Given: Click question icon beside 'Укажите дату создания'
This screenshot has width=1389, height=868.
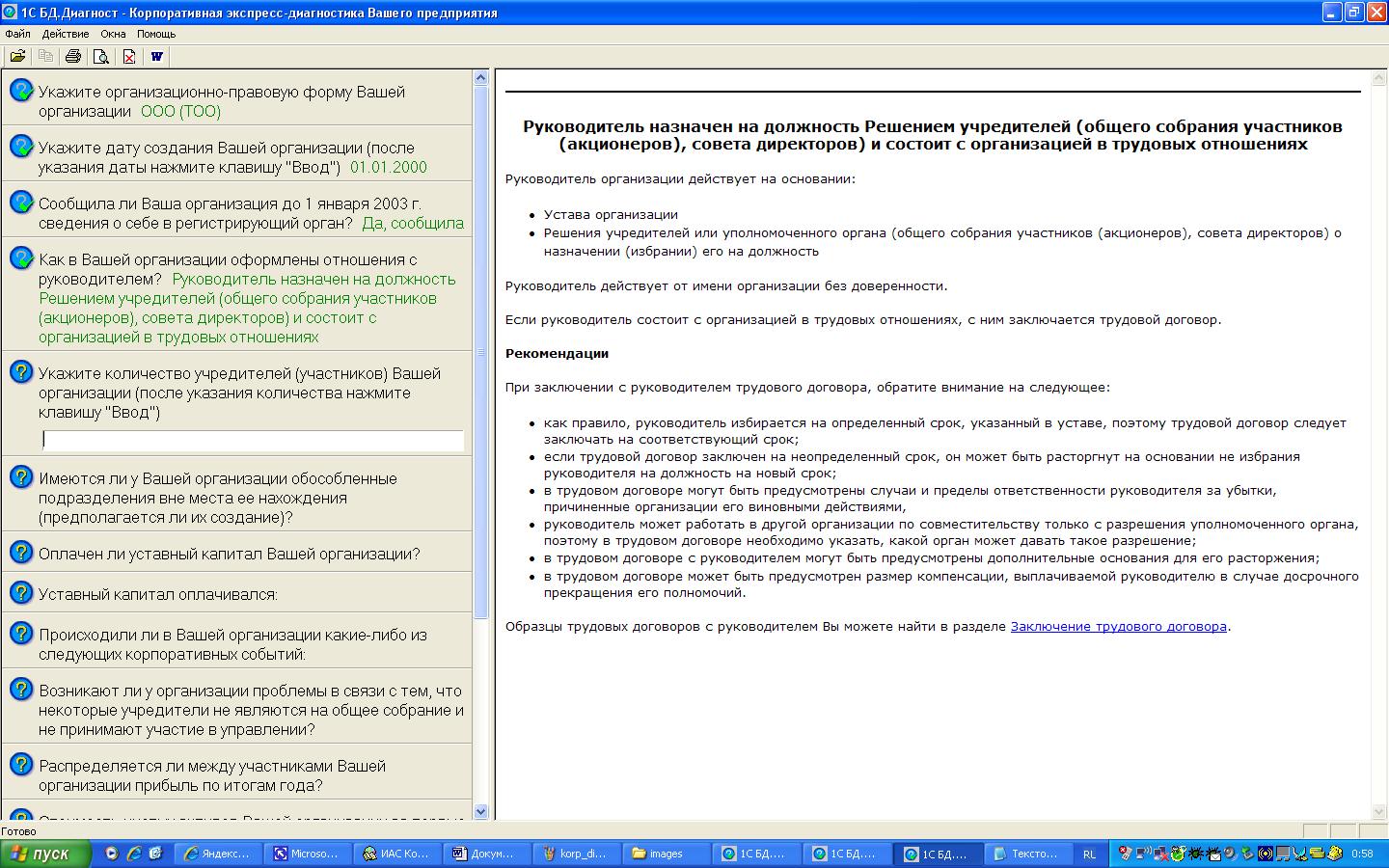Looking at the screenshot, I should point(21,147).
